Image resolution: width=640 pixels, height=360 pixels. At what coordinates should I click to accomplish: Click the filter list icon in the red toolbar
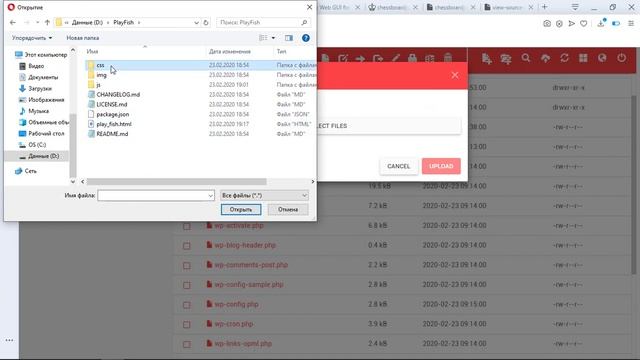[x=506, y=59]
